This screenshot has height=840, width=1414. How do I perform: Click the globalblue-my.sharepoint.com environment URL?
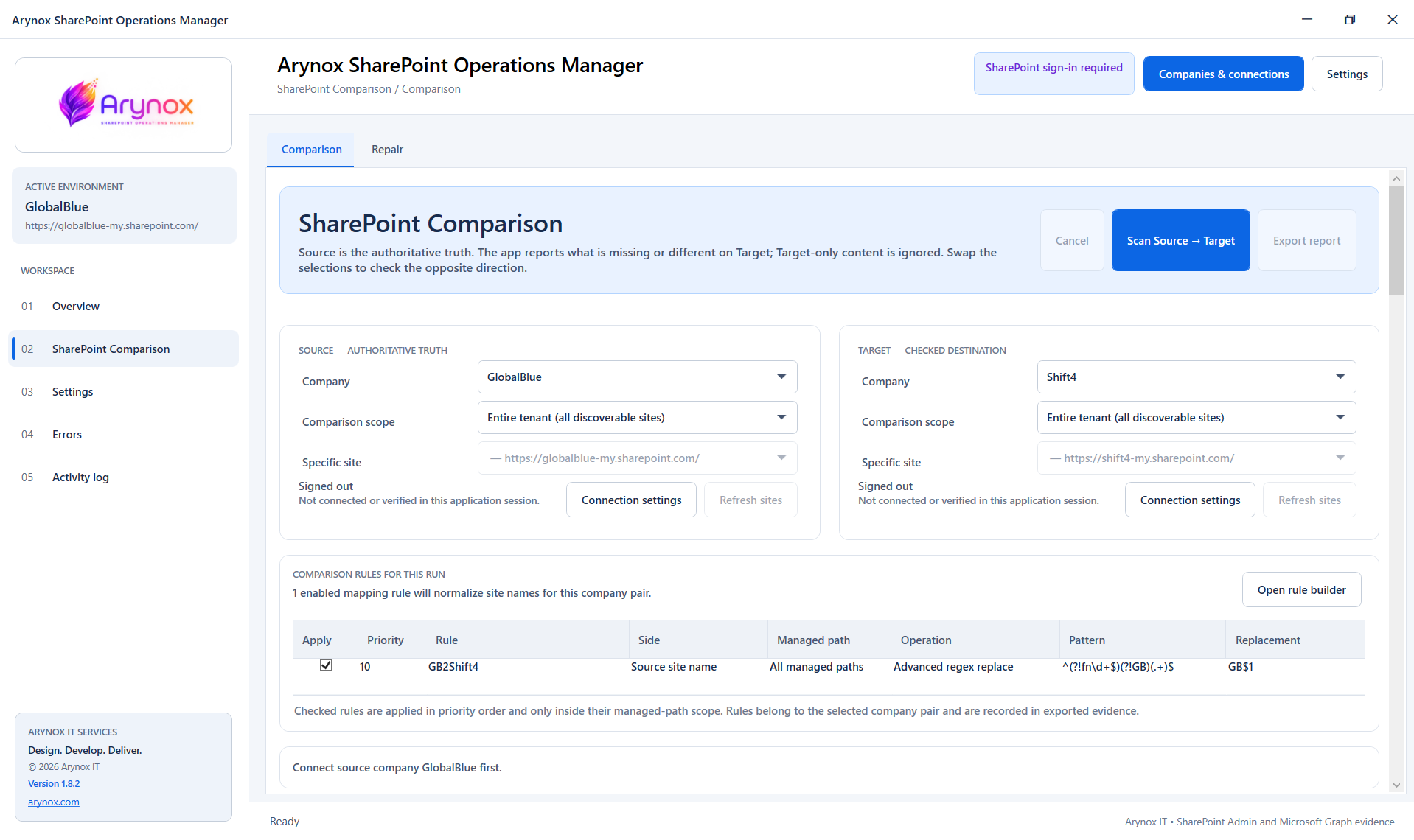111,226
